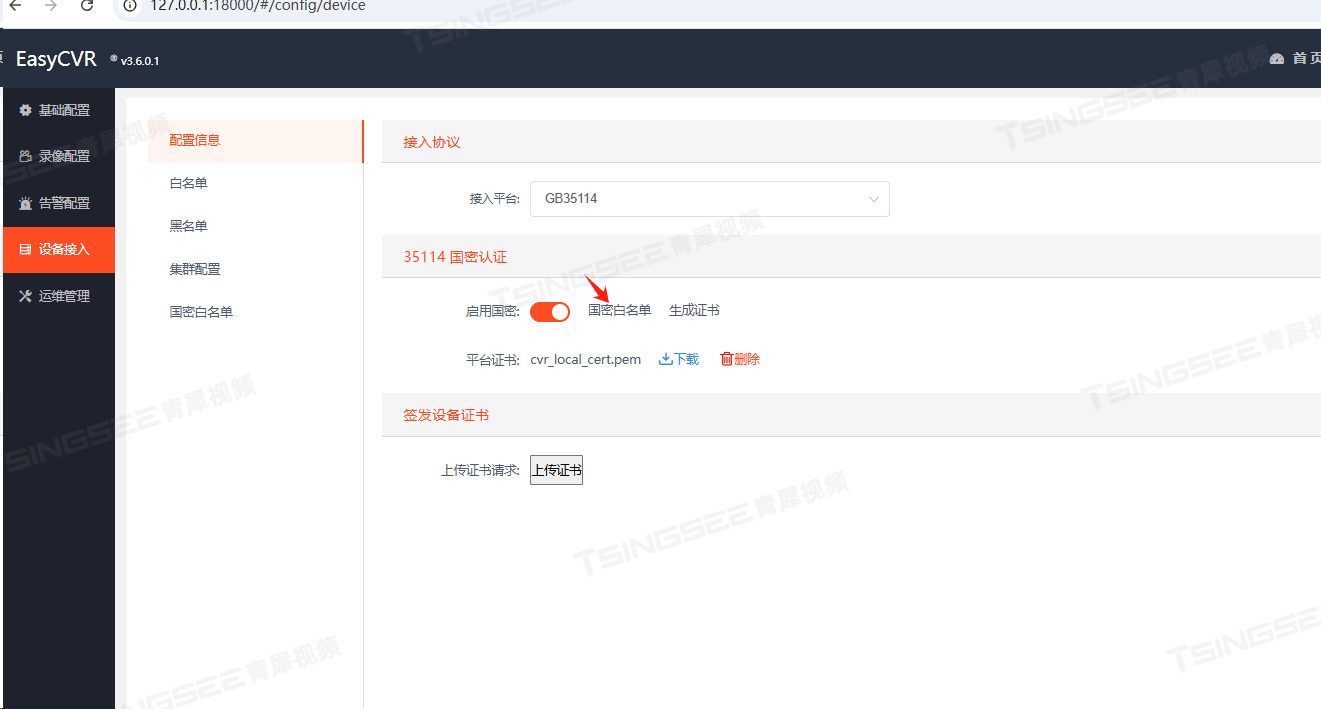Click the v3.6.0.1 version label

(140, 61)
